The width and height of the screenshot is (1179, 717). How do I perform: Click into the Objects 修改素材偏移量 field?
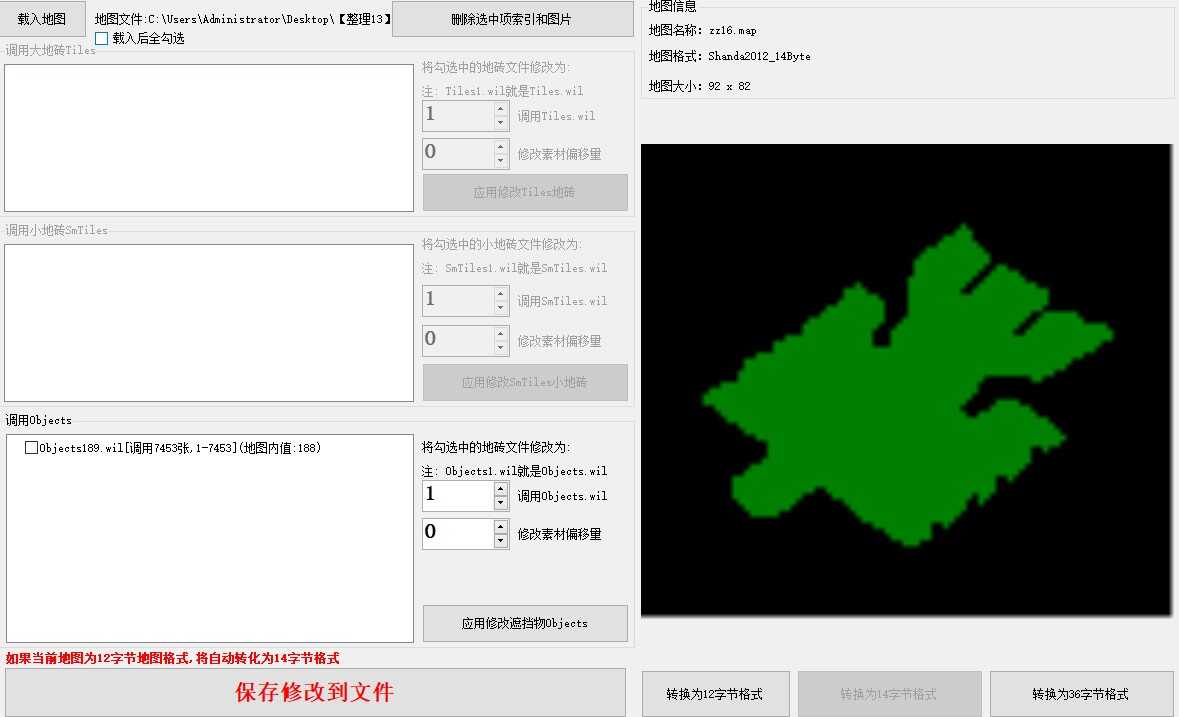[x=456, y=533]
